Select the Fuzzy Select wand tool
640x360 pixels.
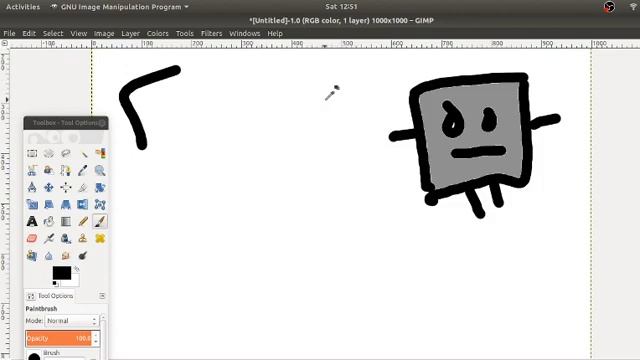pyautogui.click(x=83, y=153)
